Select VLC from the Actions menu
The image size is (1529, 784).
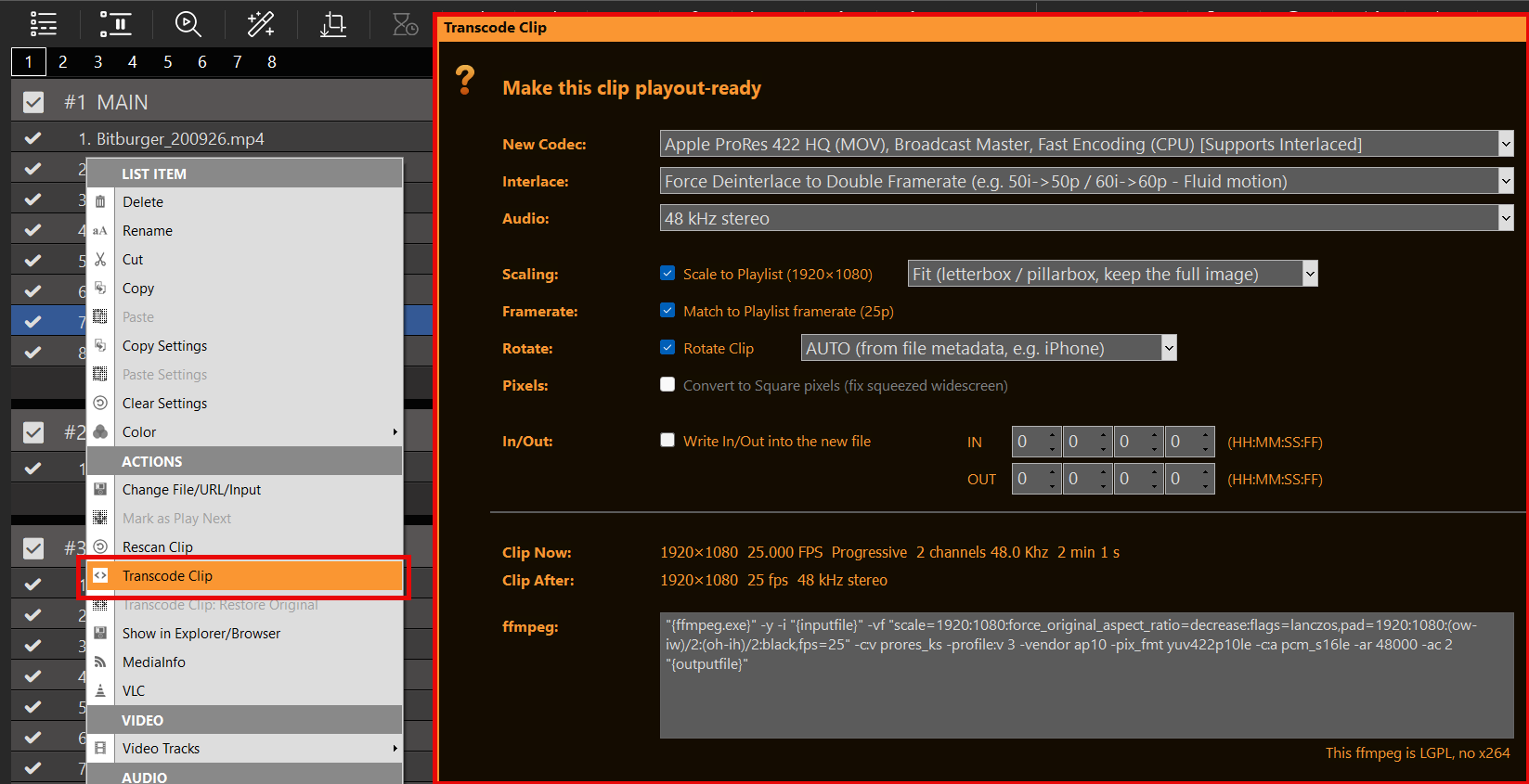(134, 690)
